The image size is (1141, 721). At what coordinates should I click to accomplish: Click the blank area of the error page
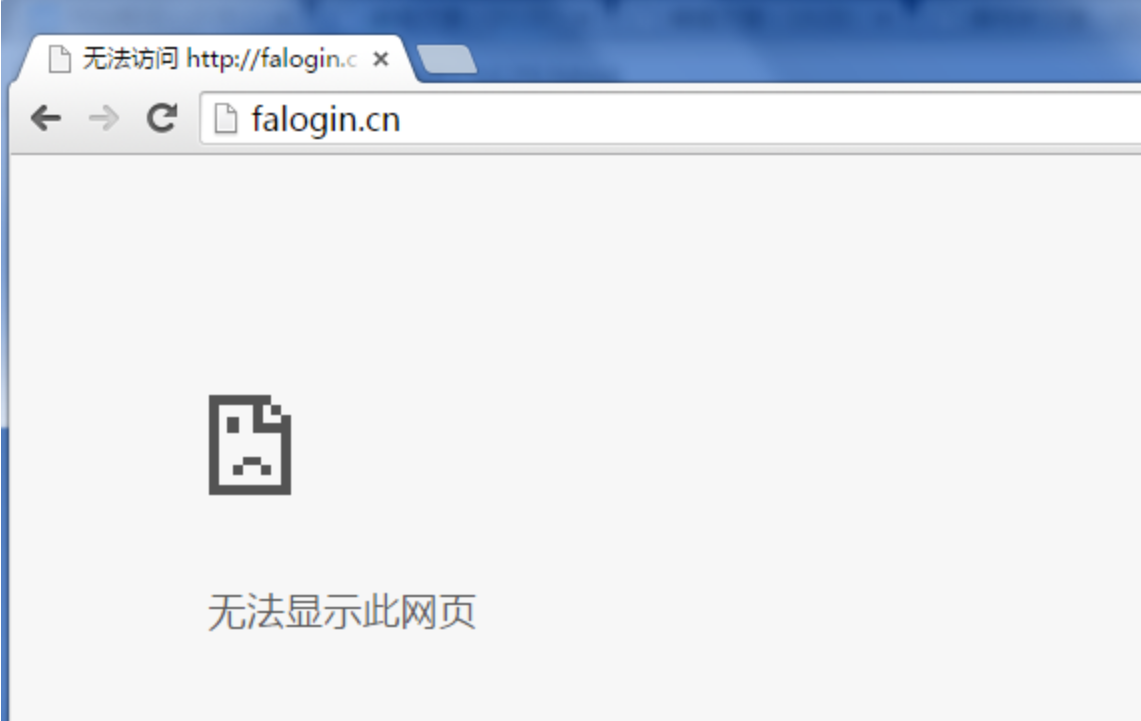(728, 437)
